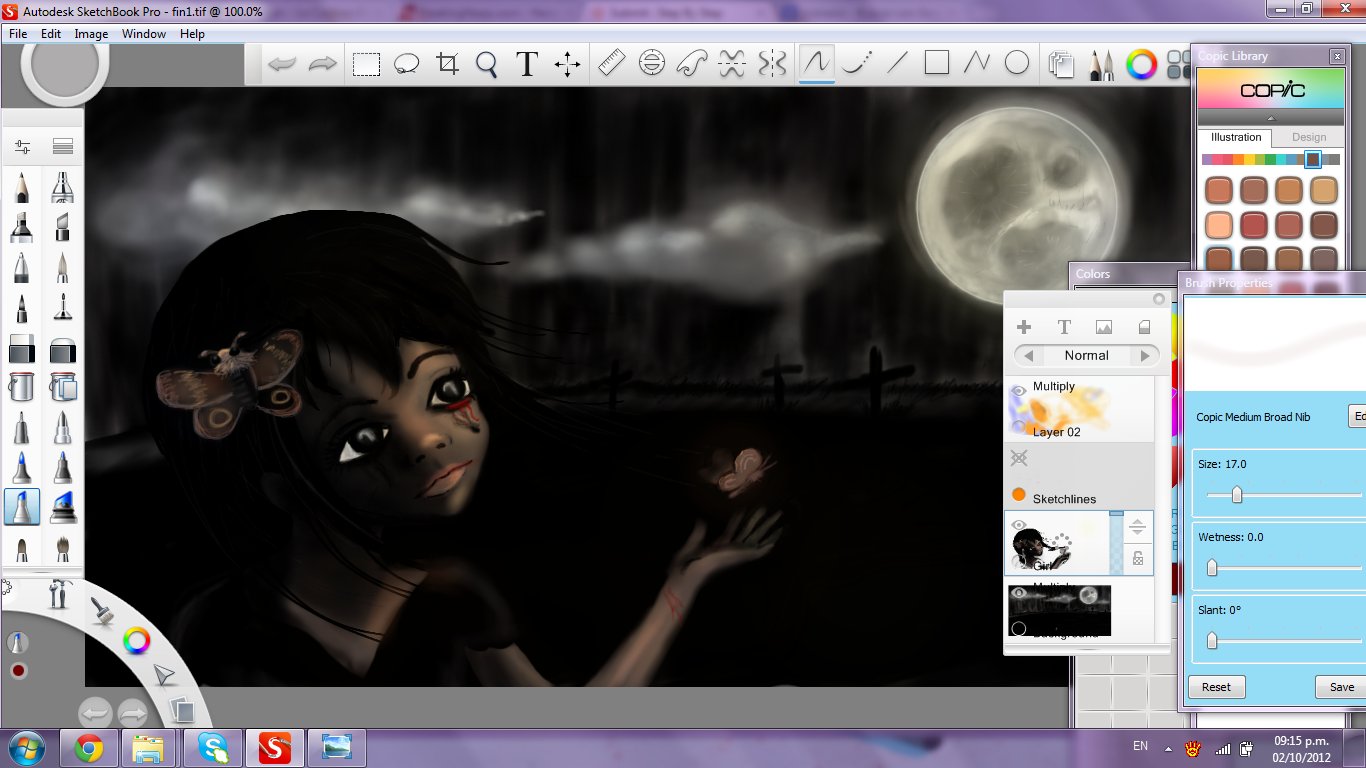Viewport: 1366px width, 768px height.
Task: Open the Window menu
Action: click(144, 34)
